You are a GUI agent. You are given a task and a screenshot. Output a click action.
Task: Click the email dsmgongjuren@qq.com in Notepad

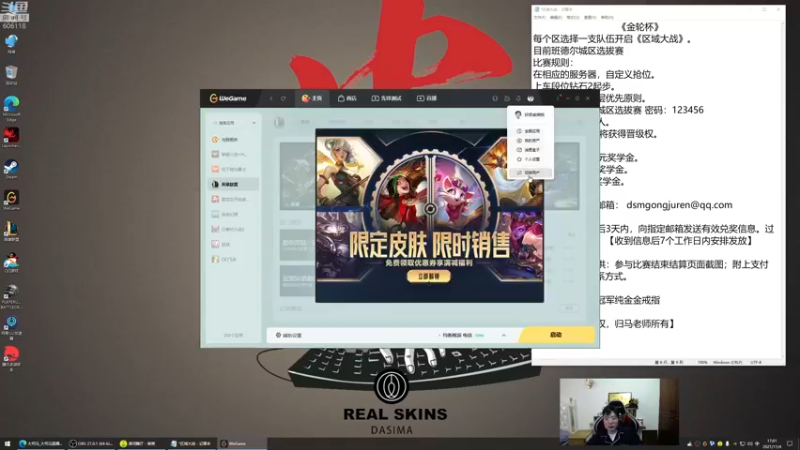(x=679, y=205)
